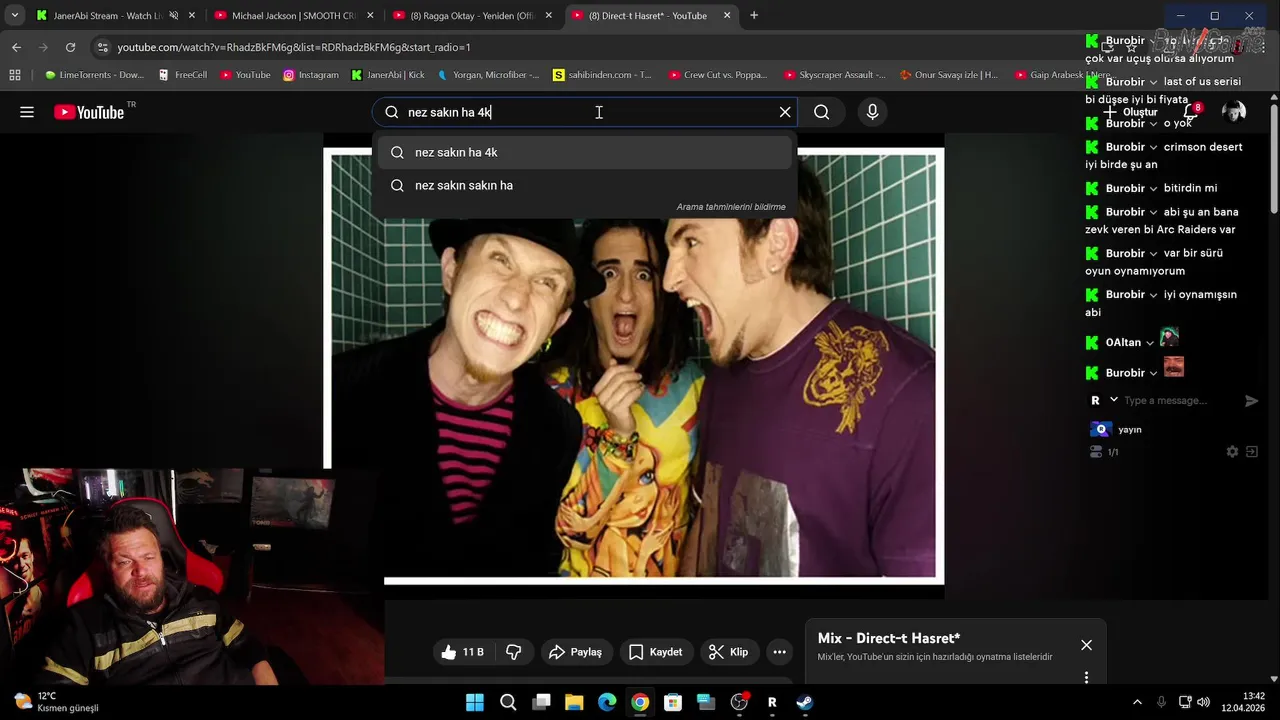Screen dimensions: 1280x720
Task: Open Mix panel three-dot options
Action: [1086, 678]
